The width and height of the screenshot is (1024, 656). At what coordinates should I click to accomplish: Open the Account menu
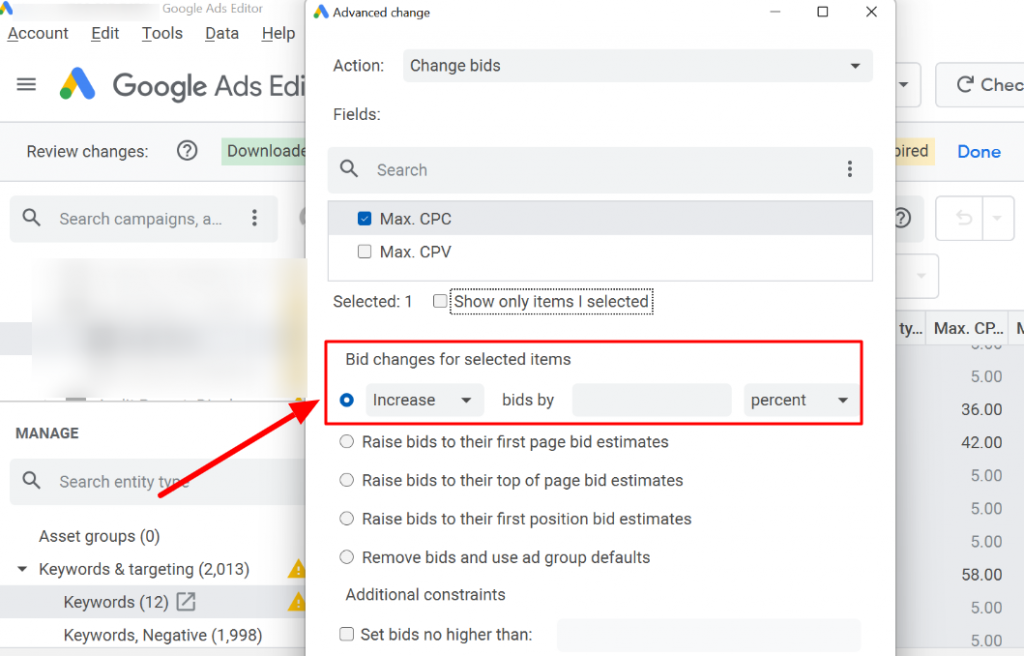tap(38, 33)
